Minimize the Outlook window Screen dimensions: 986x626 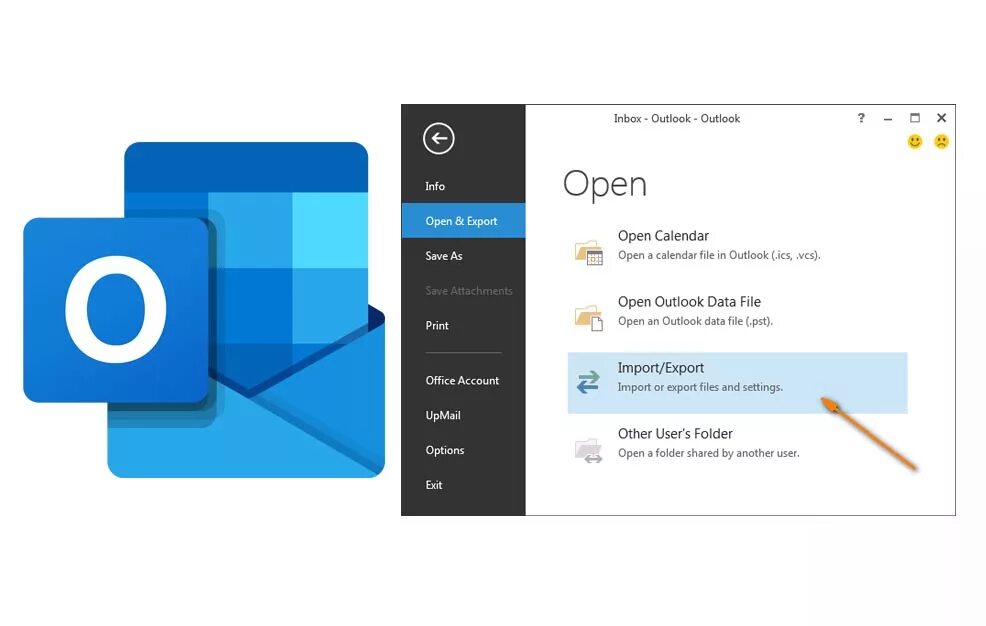[x=888, y=118]
